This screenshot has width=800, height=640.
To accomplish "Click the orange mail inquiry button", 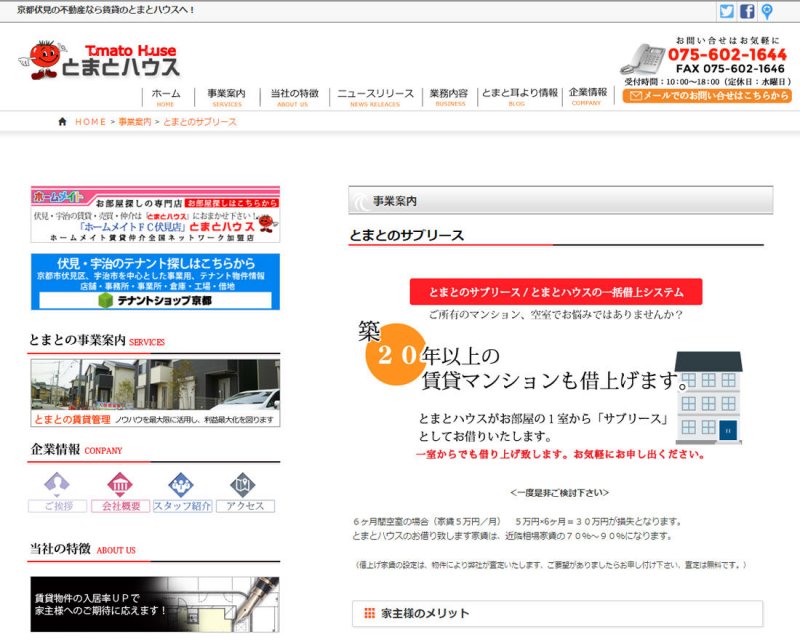I will [x=706, y=96].
